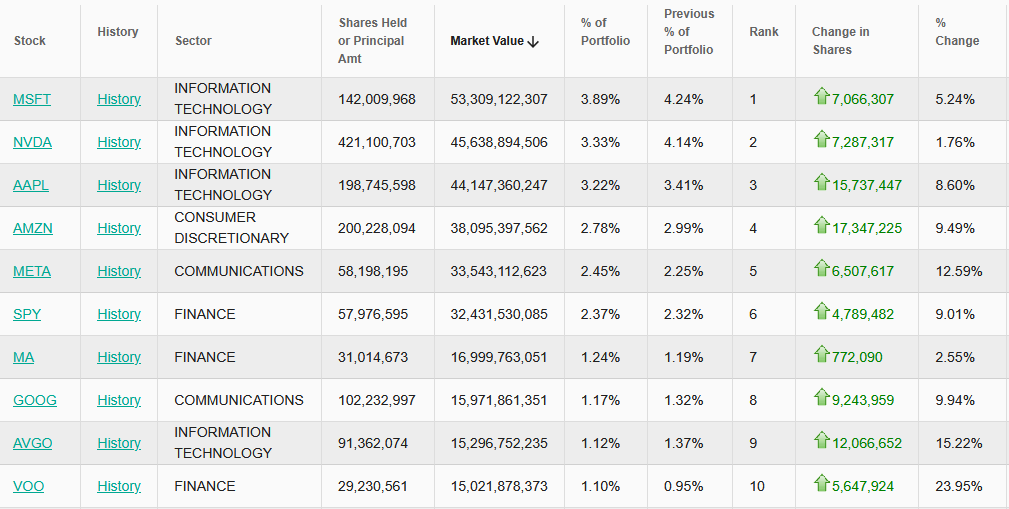1009x509 pixels.
Task: Click the green up arrow in AMZN row
Action: coord(821,226)
